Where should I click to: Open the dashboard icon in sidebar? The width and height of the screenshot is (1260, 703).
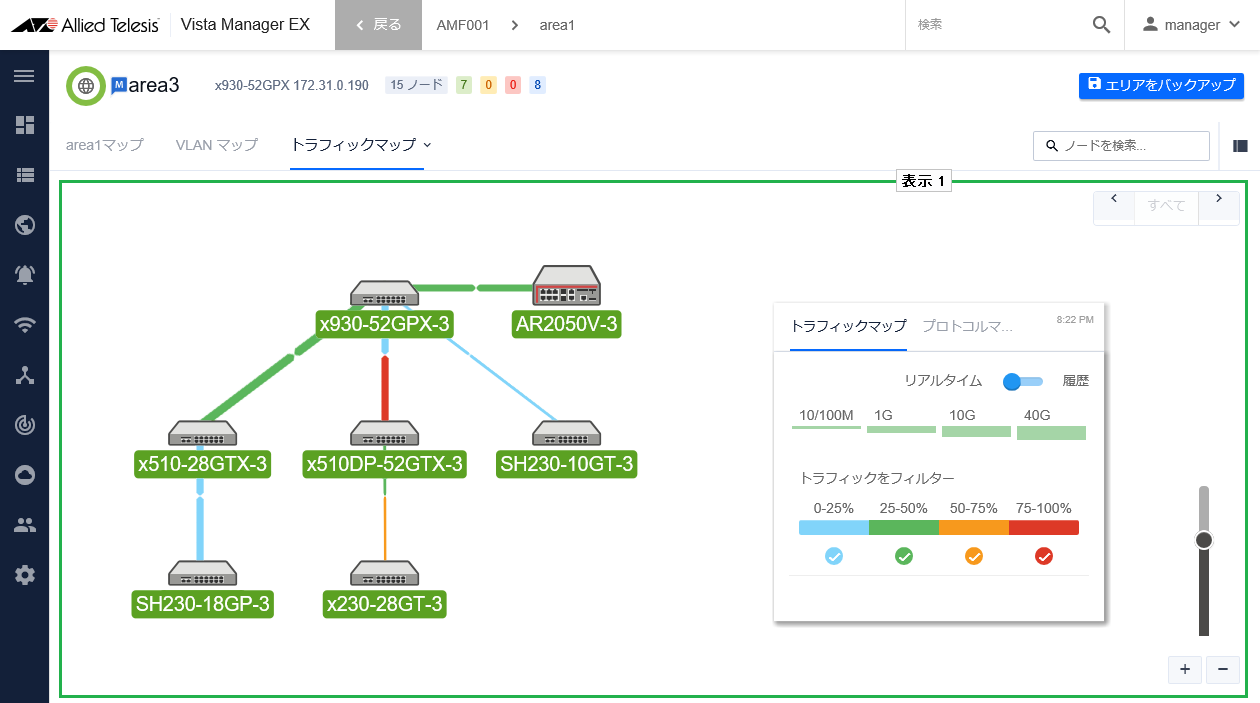coord(24,125)
